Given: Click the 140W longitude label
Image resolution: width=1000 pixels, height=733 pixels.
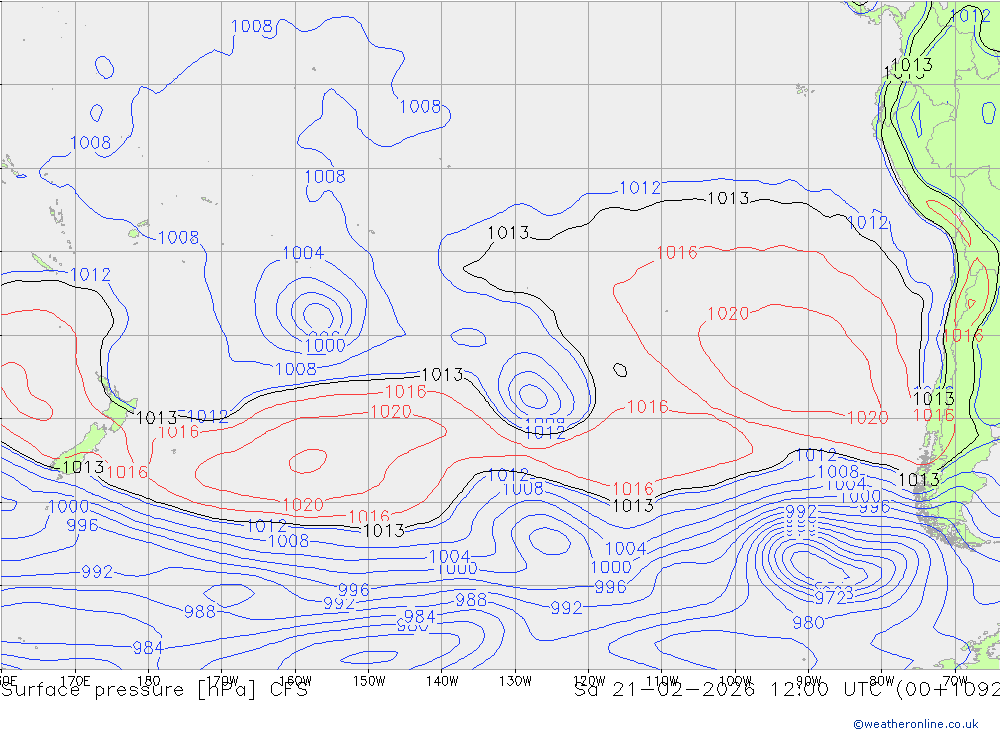Looking at the screenshot, I should pyautogui.click(x=442, y=681).
